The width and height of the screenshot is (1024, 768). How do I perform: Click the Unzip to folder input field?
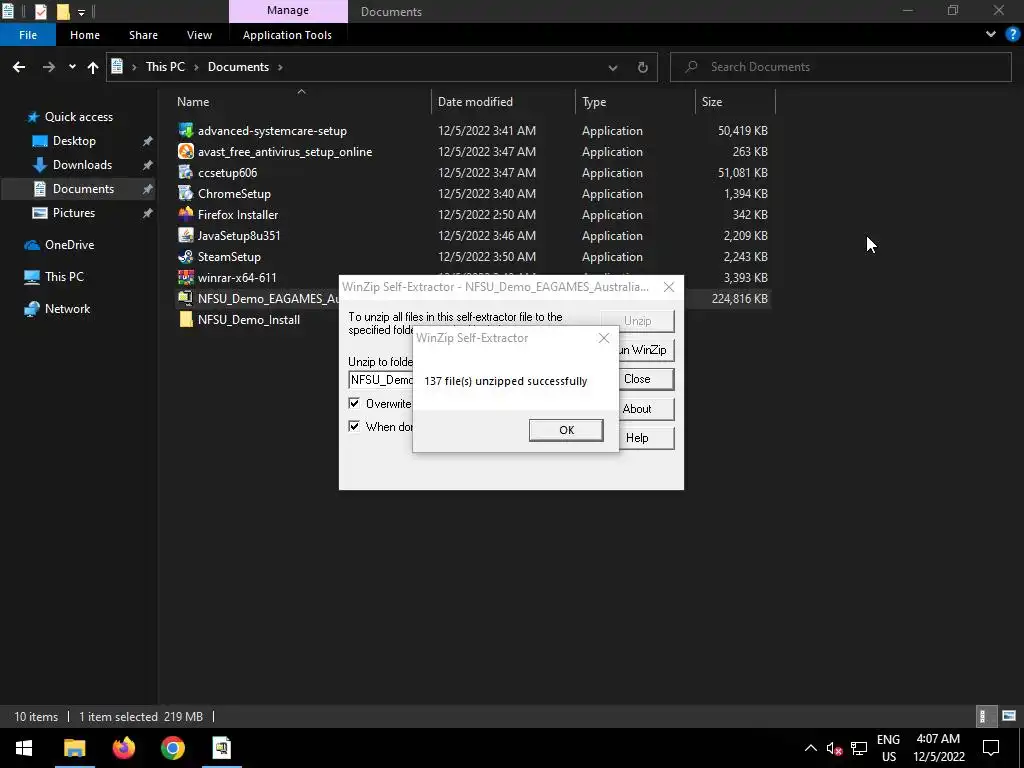(381, 379)
